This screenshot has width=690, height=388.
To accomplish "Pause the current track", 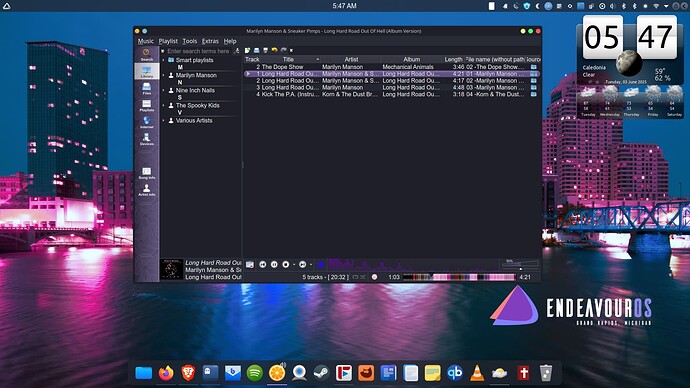I will click(x=274, y=264).
